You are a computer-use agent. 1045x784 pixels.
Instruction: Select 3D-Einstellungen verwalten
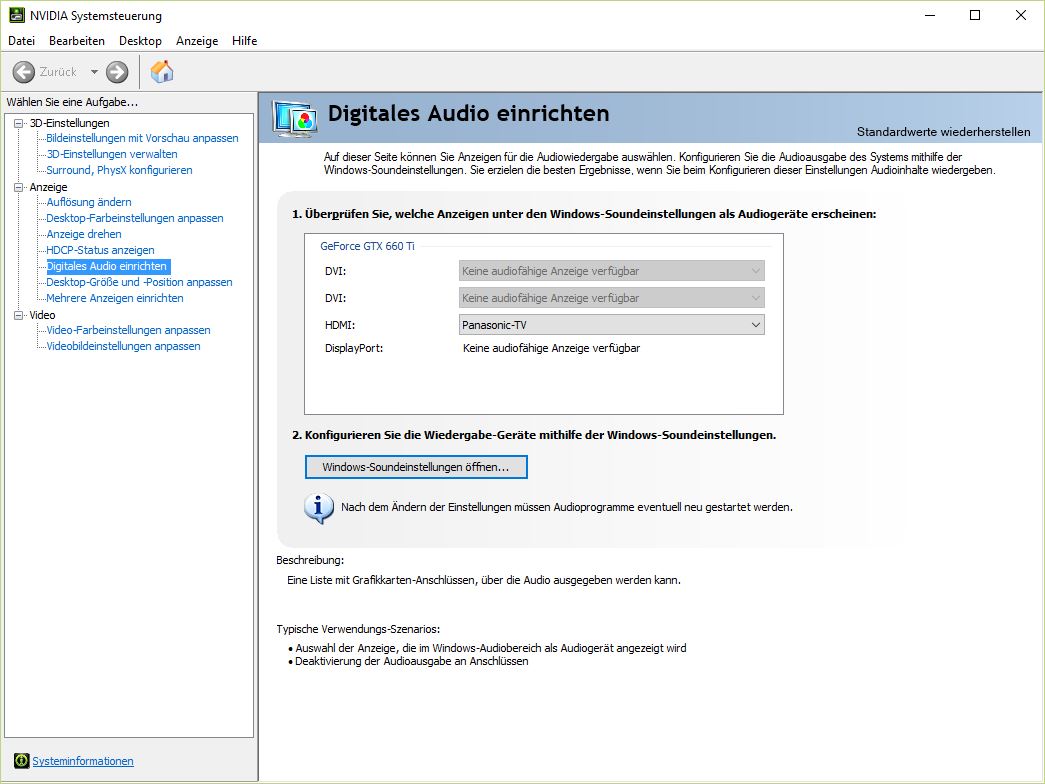coord(112,154)
